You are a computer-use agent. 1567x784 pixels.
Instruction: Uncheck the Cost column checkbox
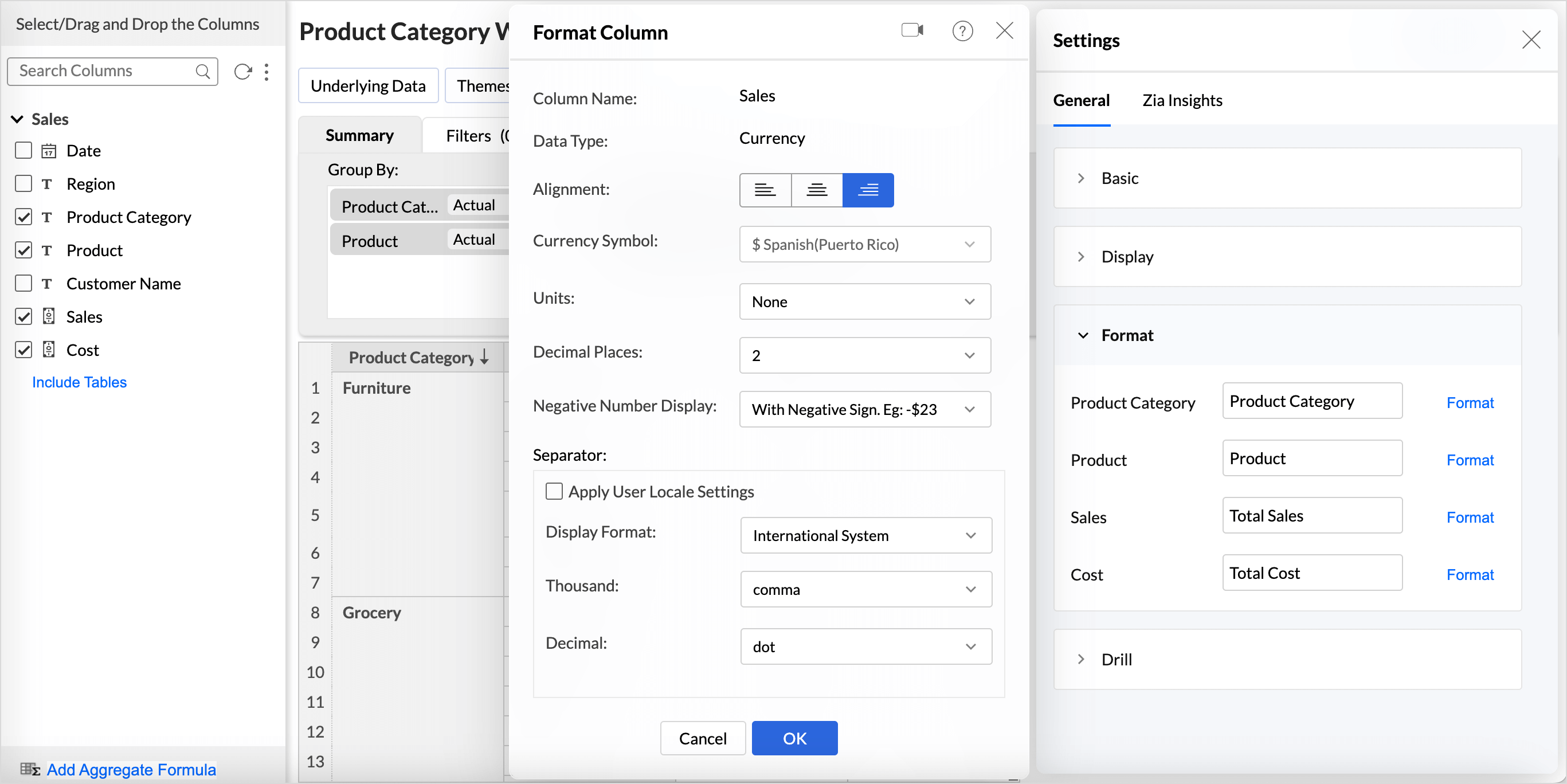pos(23,350)
